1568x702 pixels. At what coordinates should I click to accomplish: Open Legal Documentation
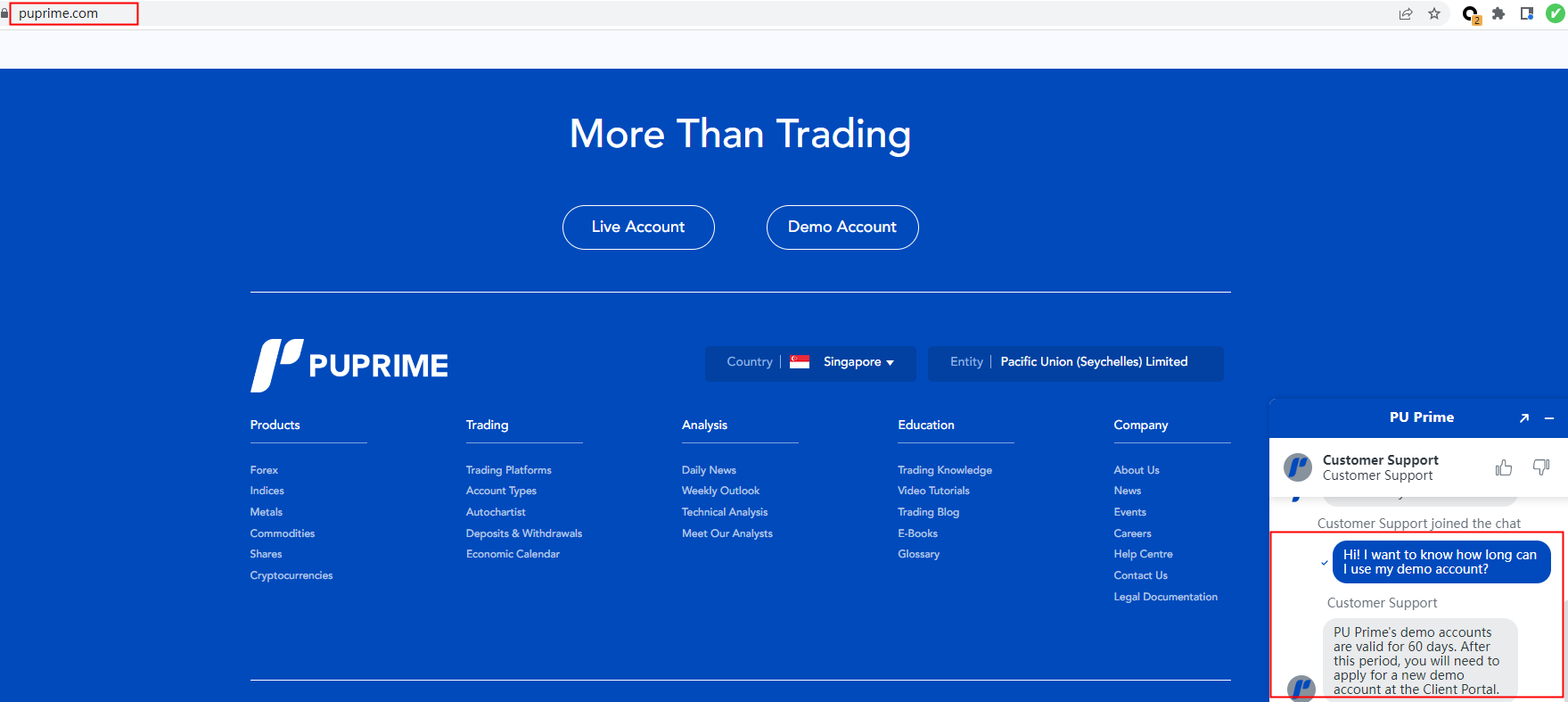coord(1165,597)
